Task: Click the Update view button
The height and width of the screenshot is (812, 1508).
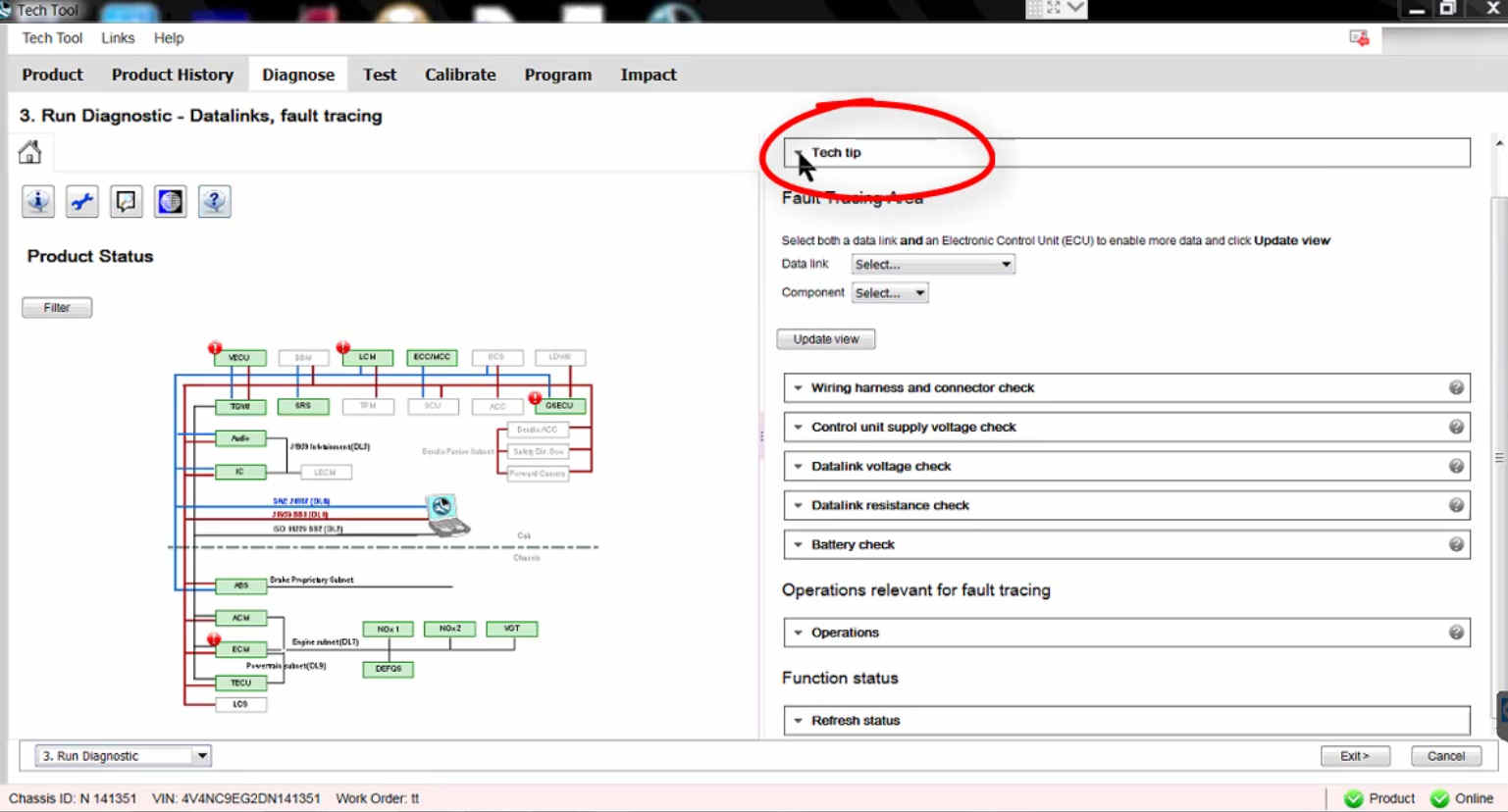Action: pyautogui.click(x=826, y=339)
